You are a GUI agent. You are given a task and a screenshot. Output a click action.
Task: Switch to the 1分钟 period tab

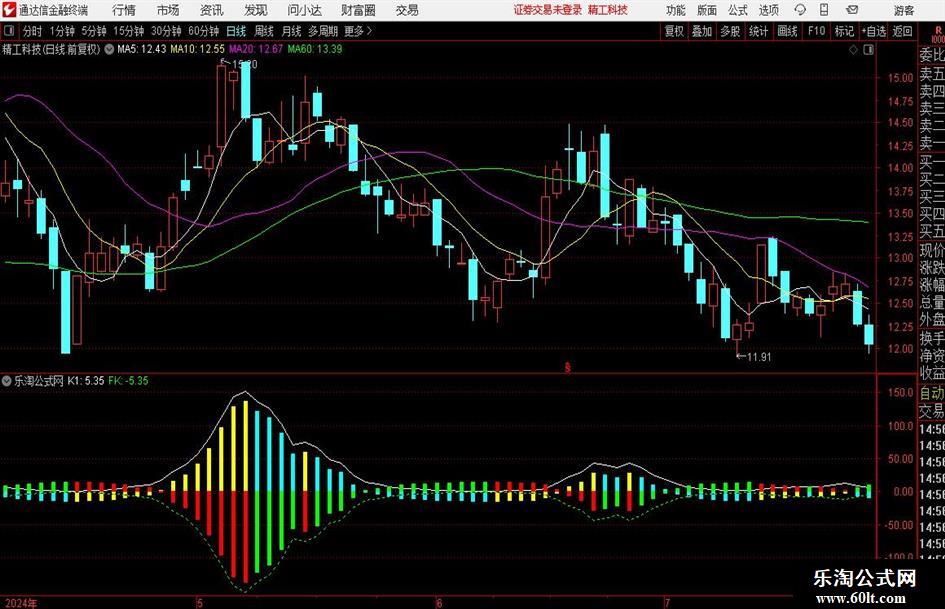62,31
